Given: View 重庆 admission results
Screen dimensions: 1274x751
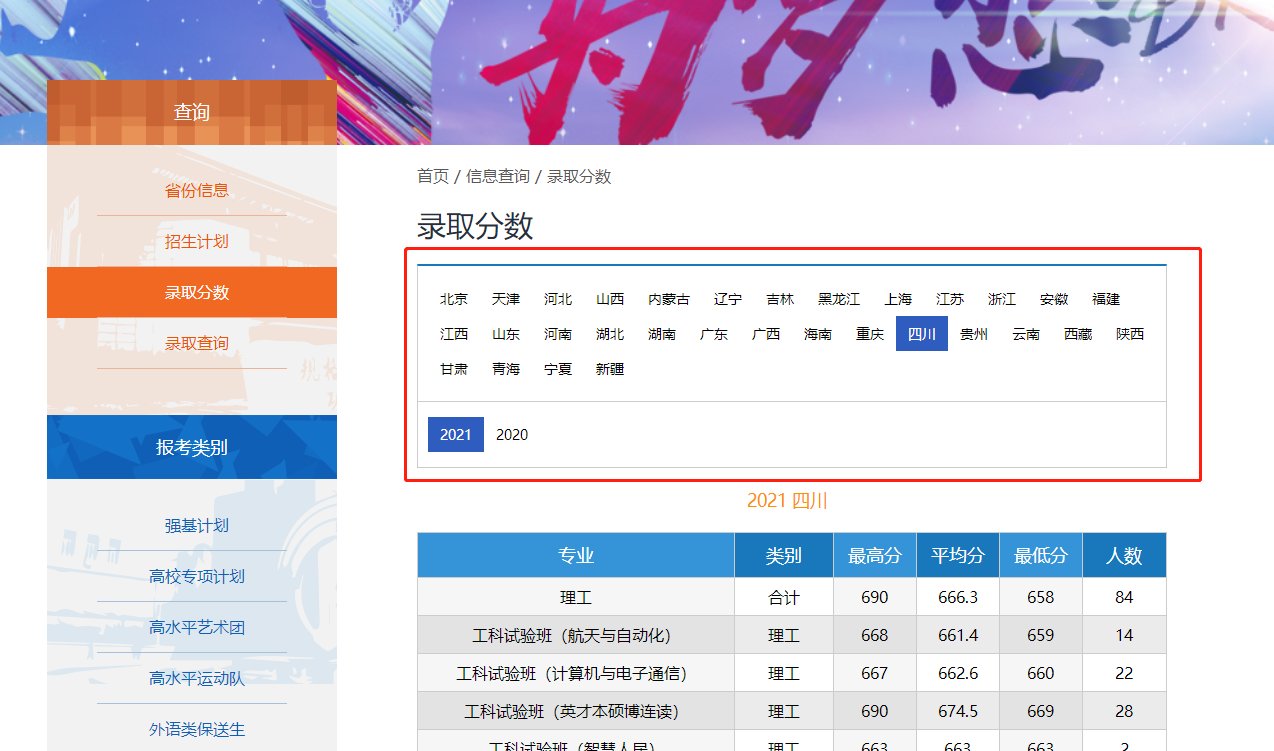Looking at the screenshot, I should click(x=869, y=334).
